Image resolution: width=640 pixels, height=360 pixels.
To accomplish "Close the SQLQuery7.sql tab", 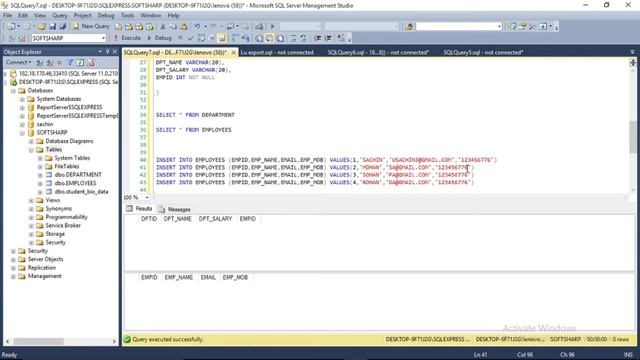I will pos(234,53).
